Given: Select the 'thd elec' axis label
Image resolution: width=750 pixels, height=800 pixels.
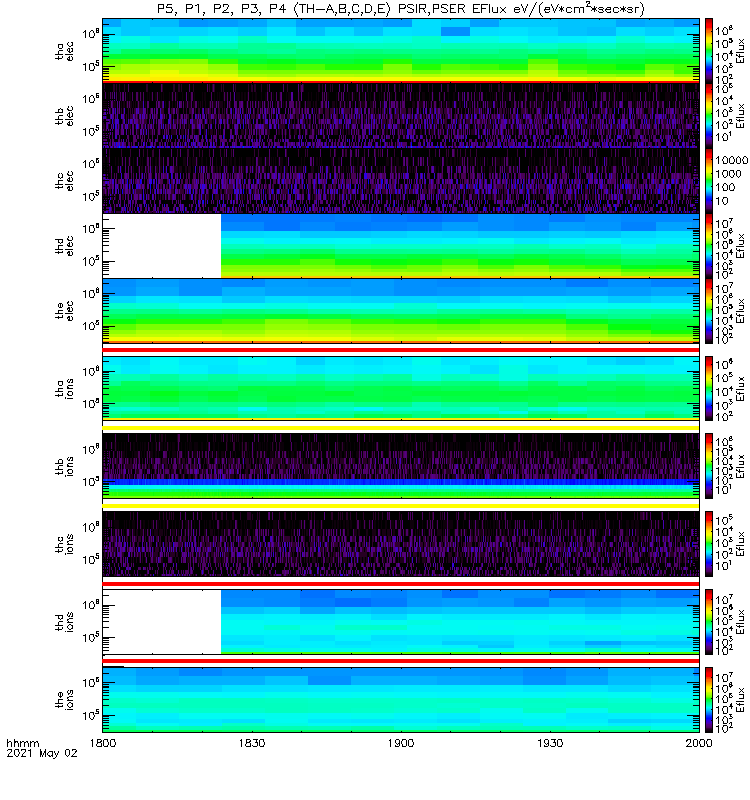Looking at the screenshot, I should pyautogui.click(x=64, y=246).
